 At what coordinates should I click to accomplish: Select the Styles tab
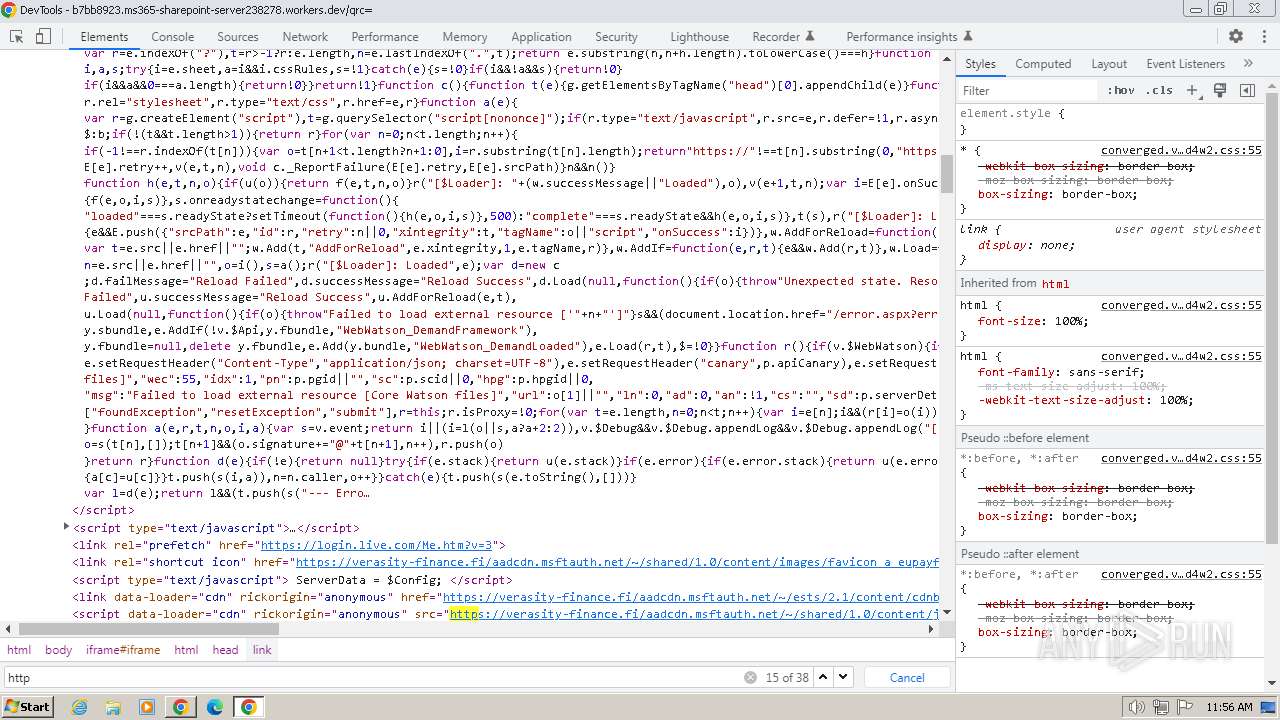tap(980, 63)
